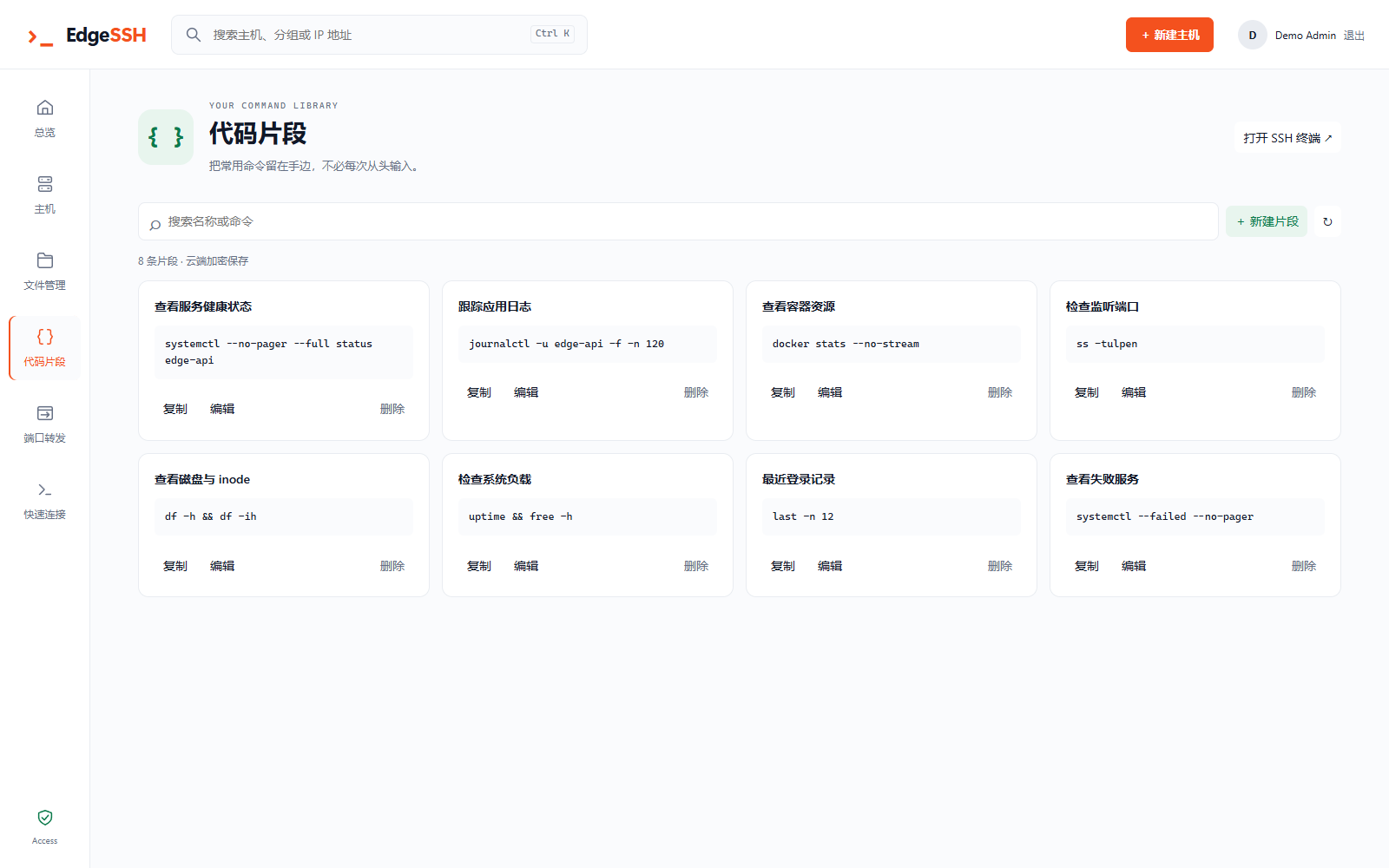This screenshot has width=1389, height=868.
Task: Copy the 跟踪应用日志 snippet
Action: tap(479, 392)
